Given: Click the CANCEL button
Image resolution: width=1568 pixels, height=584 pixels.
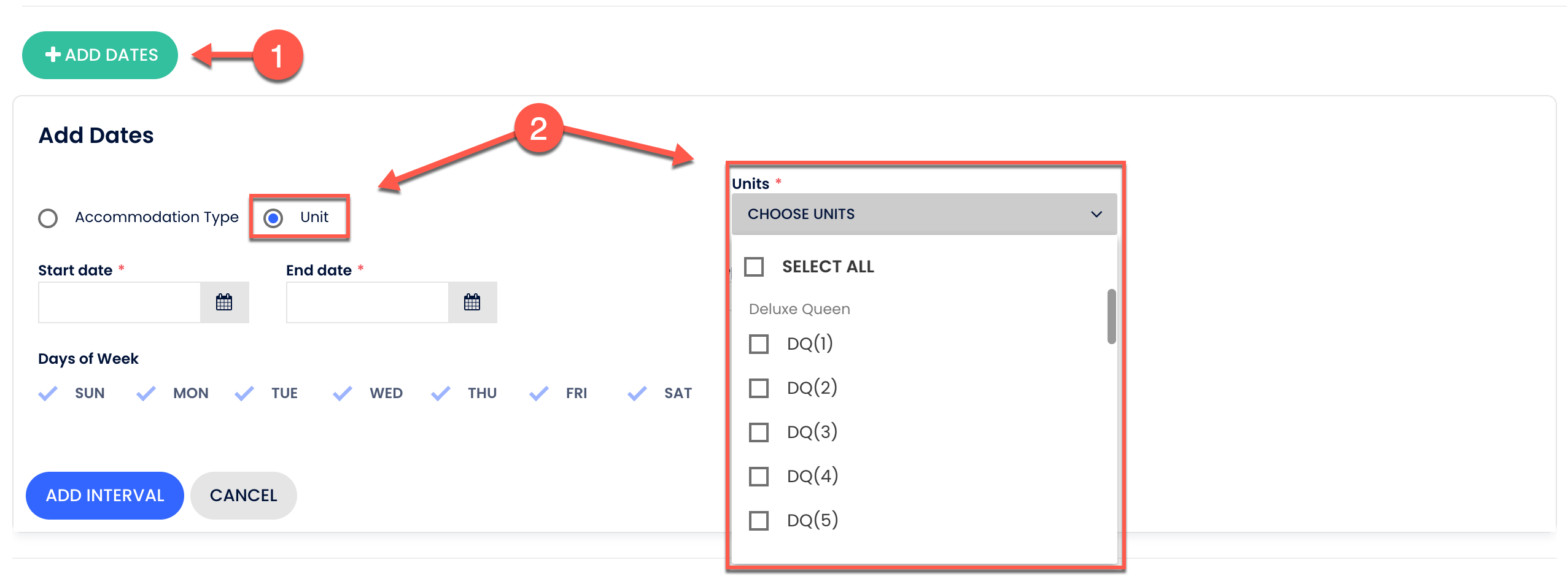Looking at the screenshot, I should [x=243, y=495].
